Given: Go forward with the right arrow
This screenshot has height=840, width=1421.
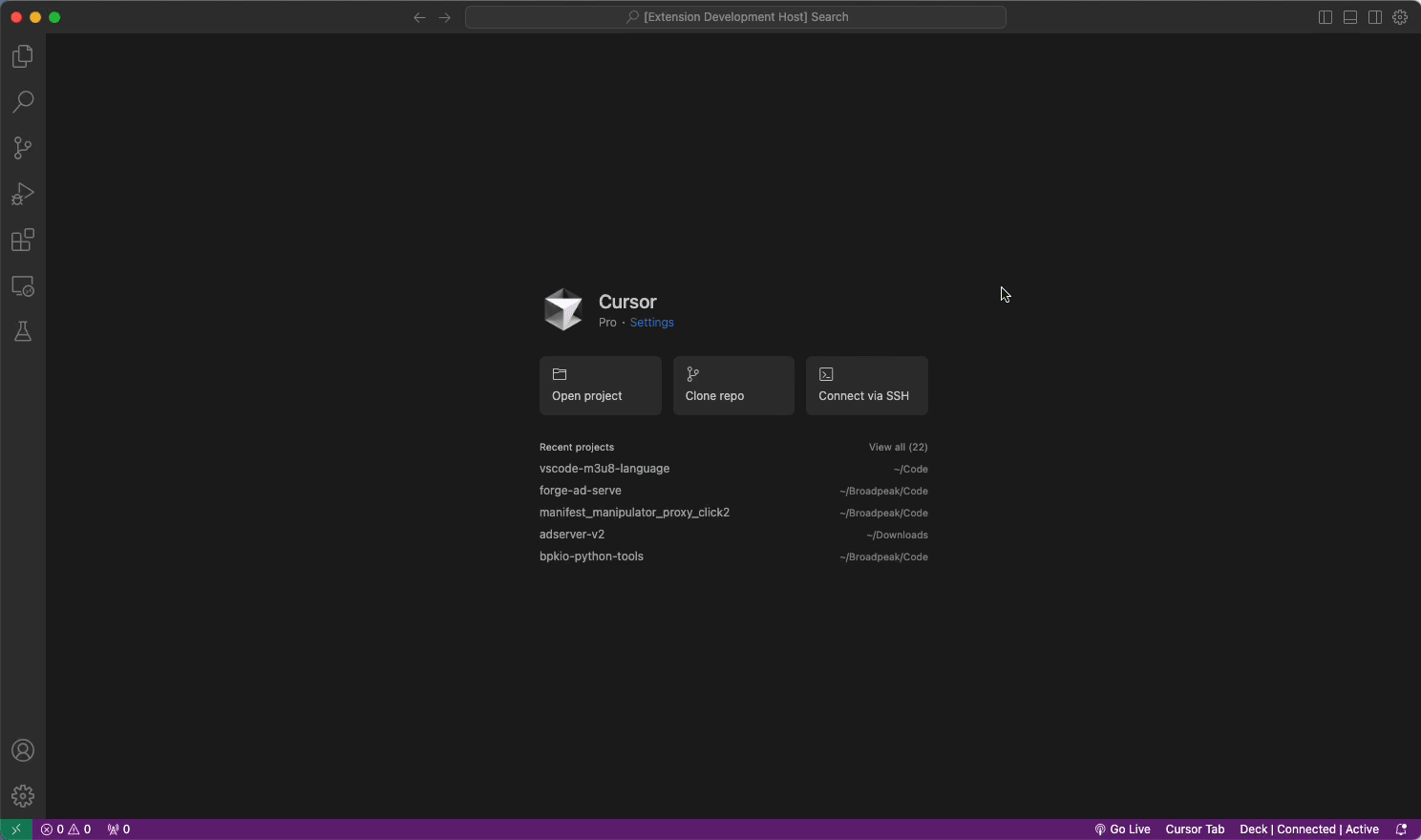Looking at the screenshot, I should click(445, 17).
